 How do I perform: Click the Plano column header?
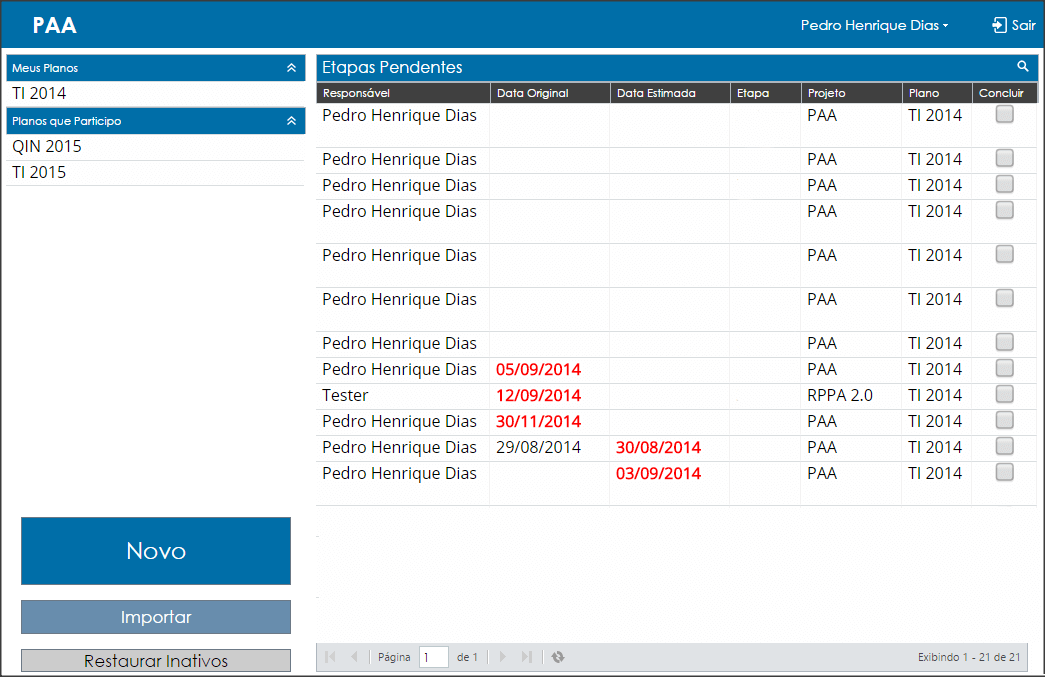[x=937, y=93]
